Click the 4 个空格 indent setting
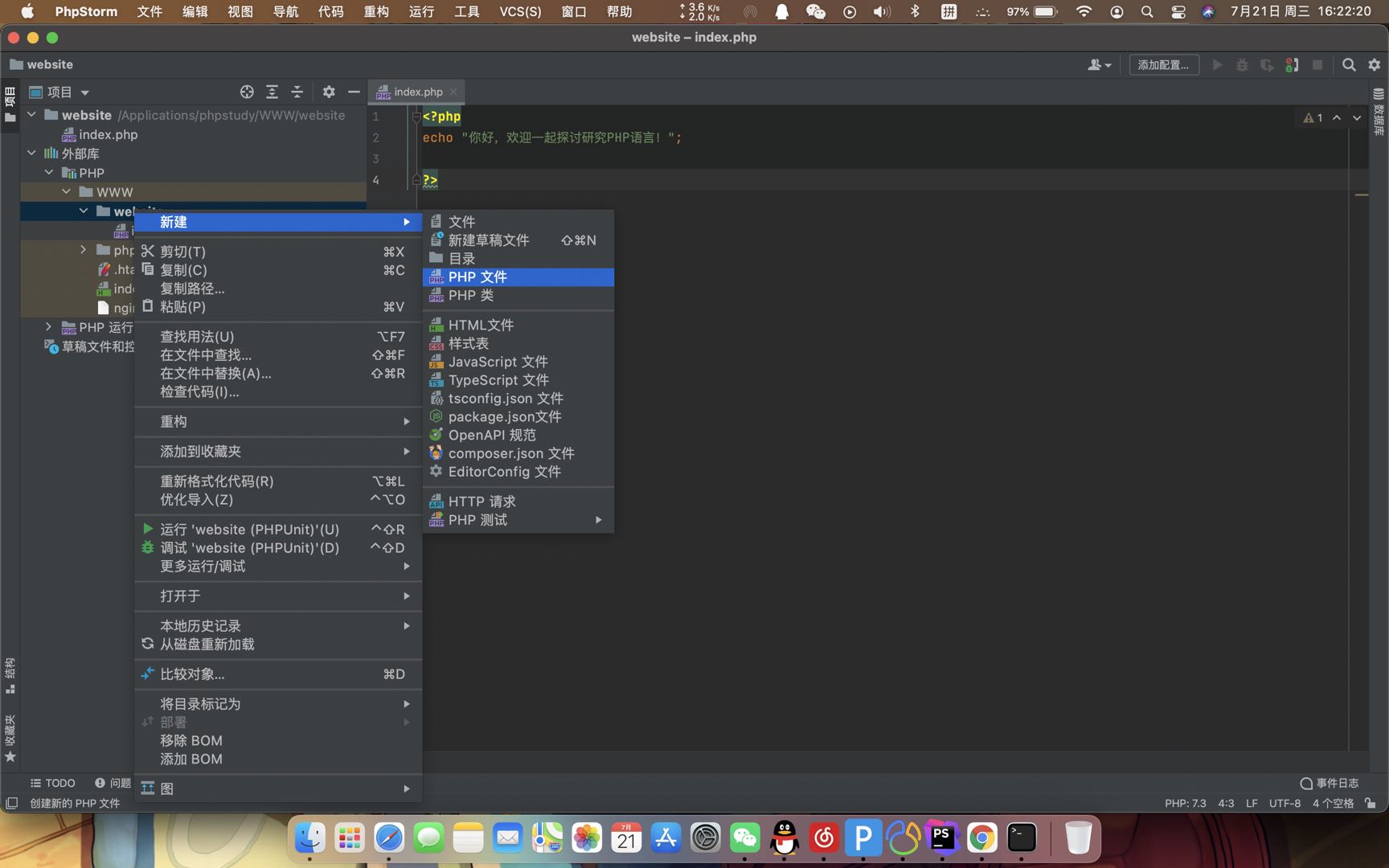 pos(1333,803)
